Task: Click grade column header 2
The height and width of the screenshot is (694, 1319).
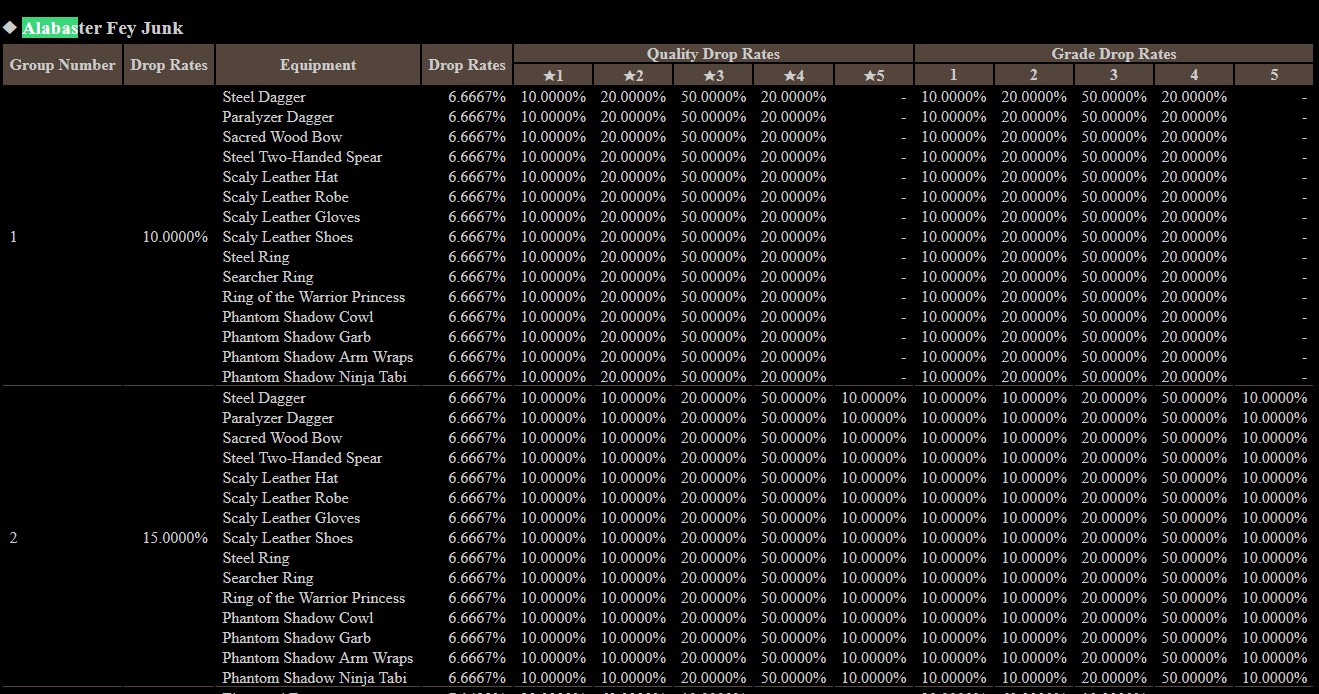Action: click(1034, 75)
